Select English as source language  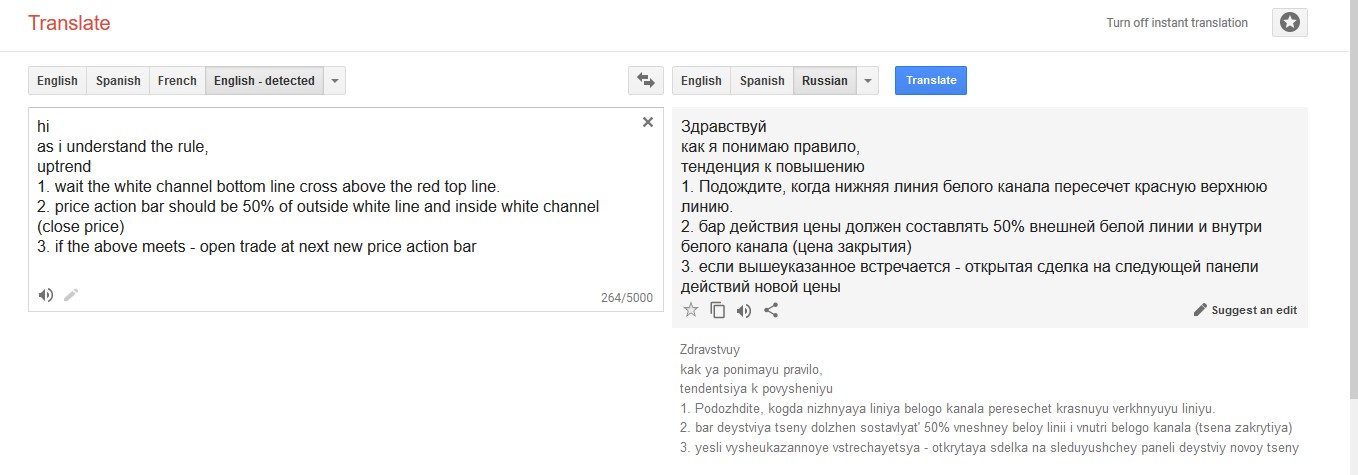click(57, 81)
